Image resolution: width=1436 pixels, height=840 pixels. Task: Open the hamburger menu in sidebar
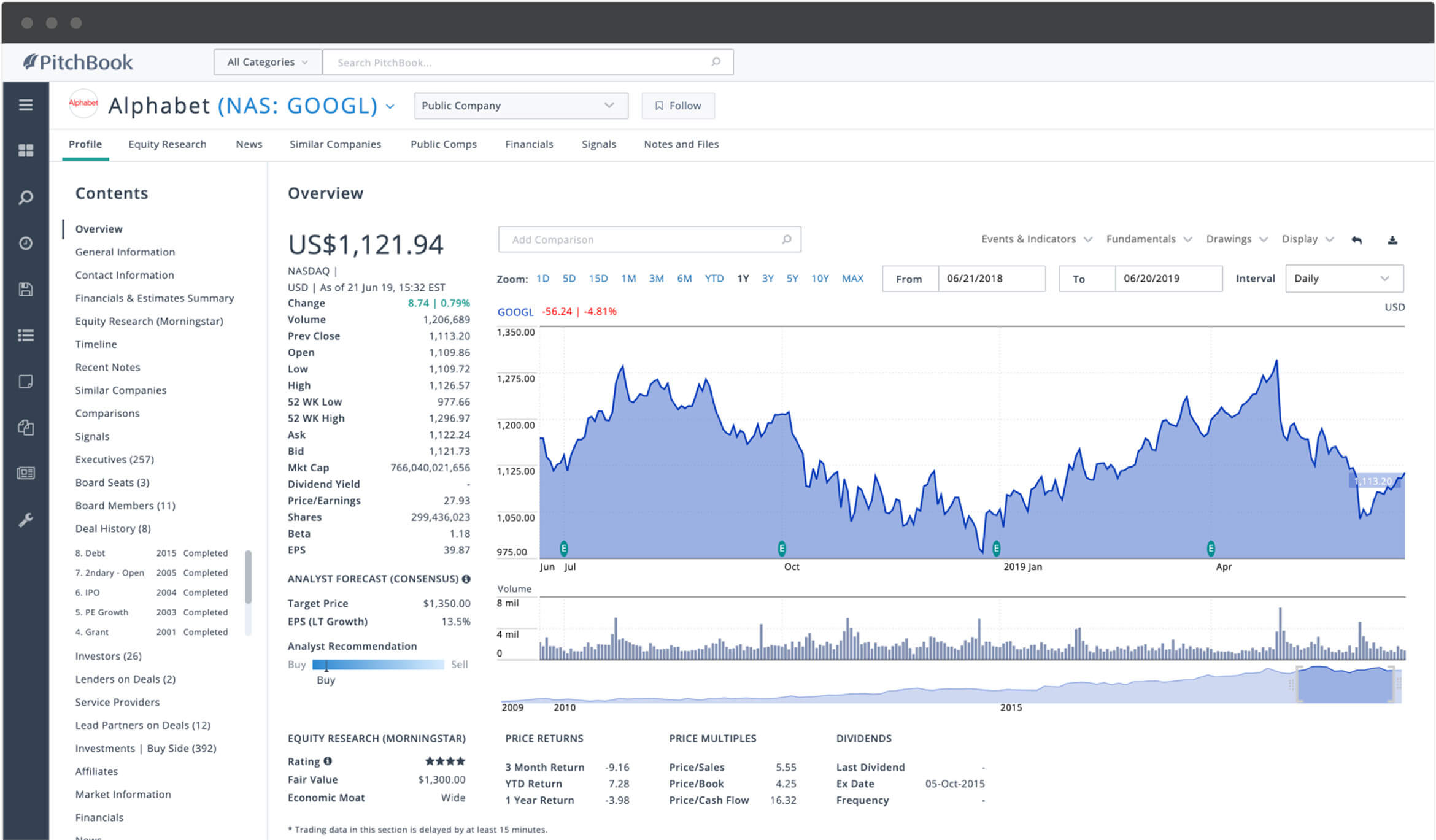(26, 105)
